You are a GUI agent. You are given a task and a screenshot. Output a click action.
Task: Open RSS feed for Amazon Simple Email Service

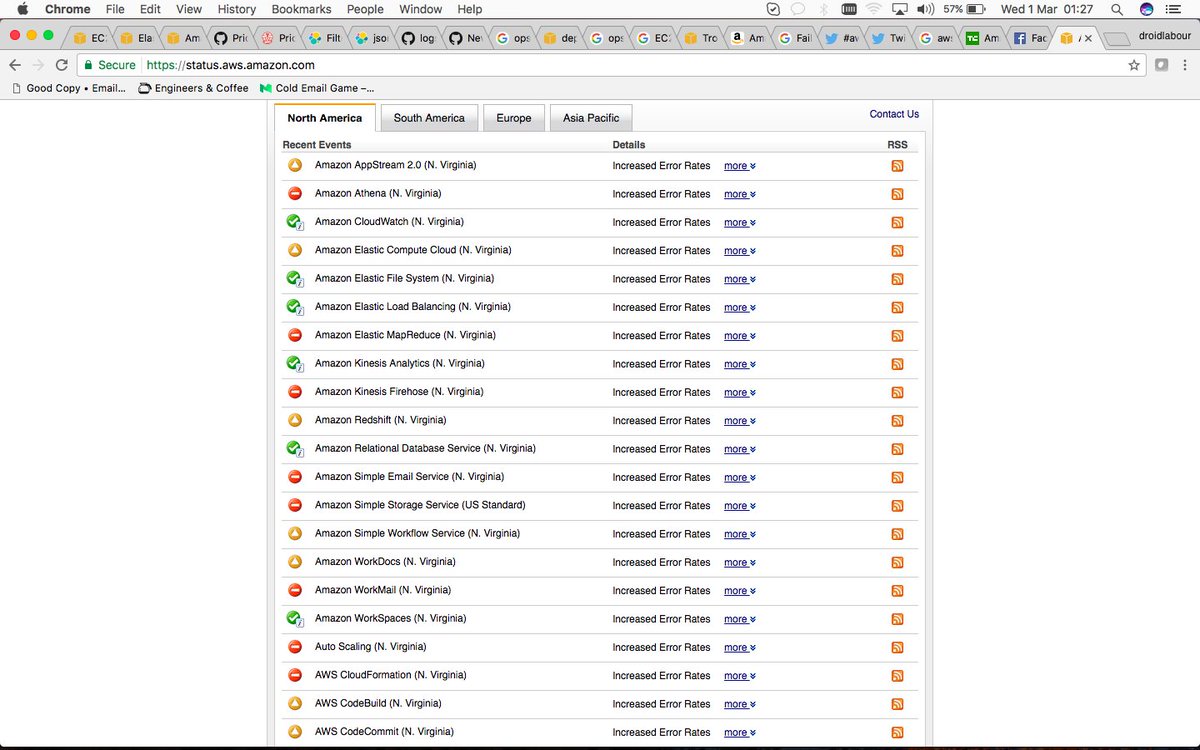click(x=897, y=477)
